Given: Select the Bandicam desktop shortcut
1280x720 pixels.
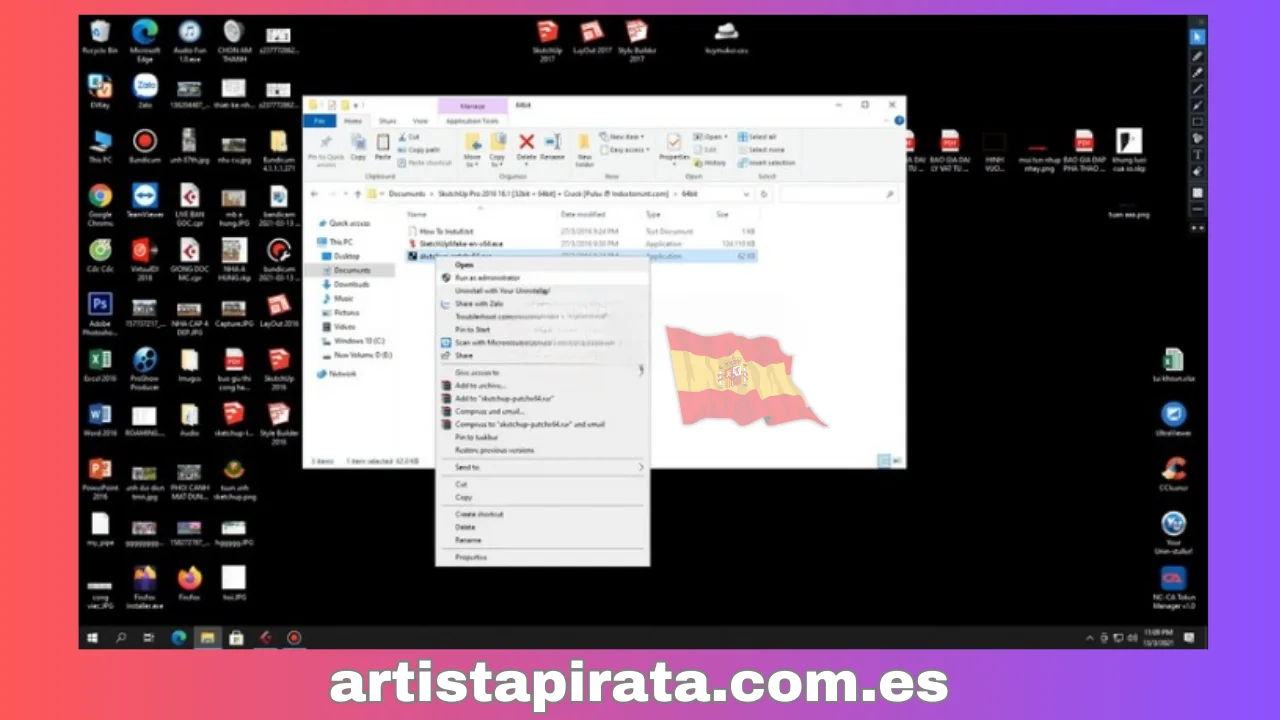Looking at the screenshot, I should [x=145, y=146].
